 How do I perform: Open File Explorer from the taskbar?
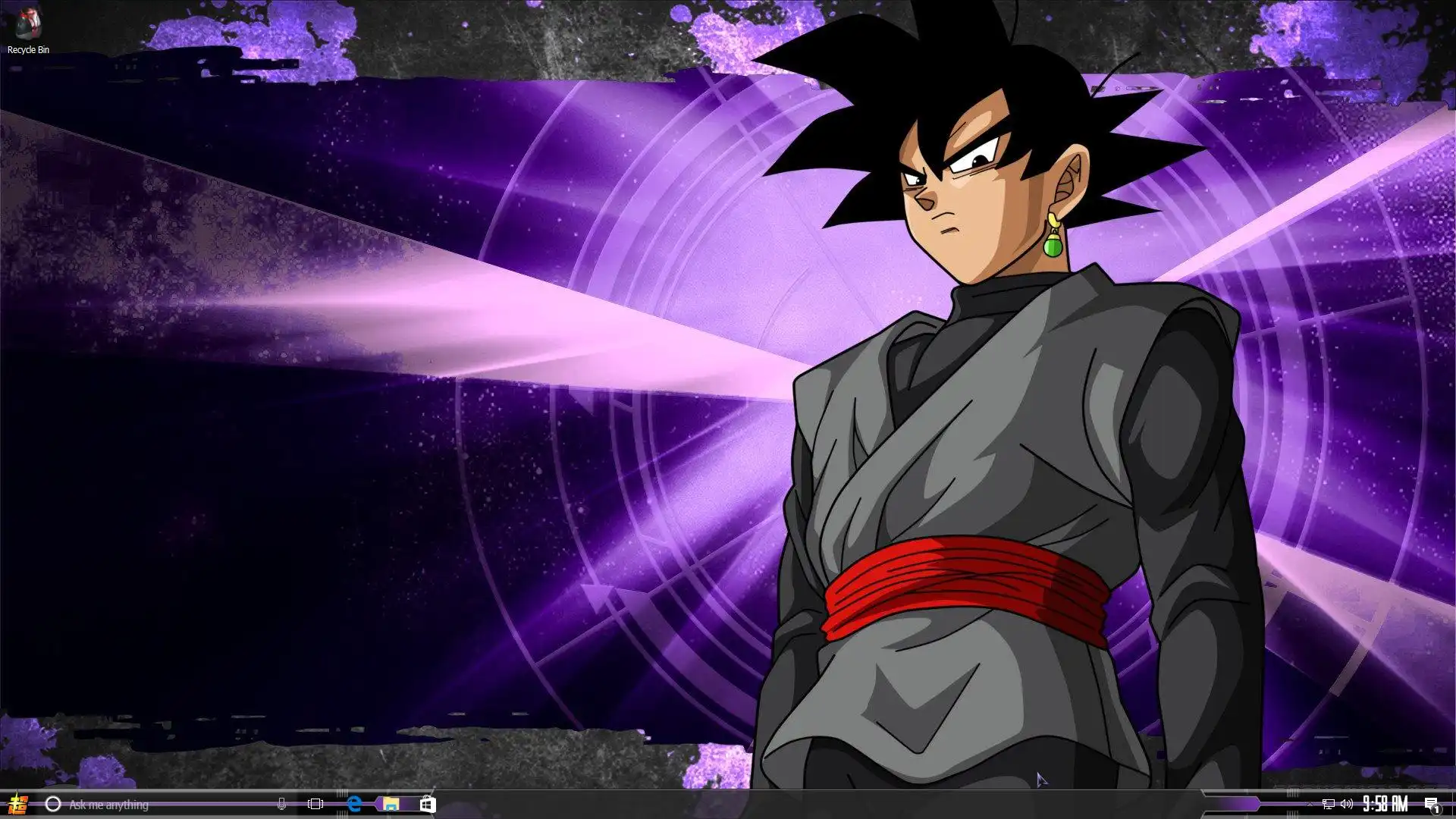click(x=391, y=804)
